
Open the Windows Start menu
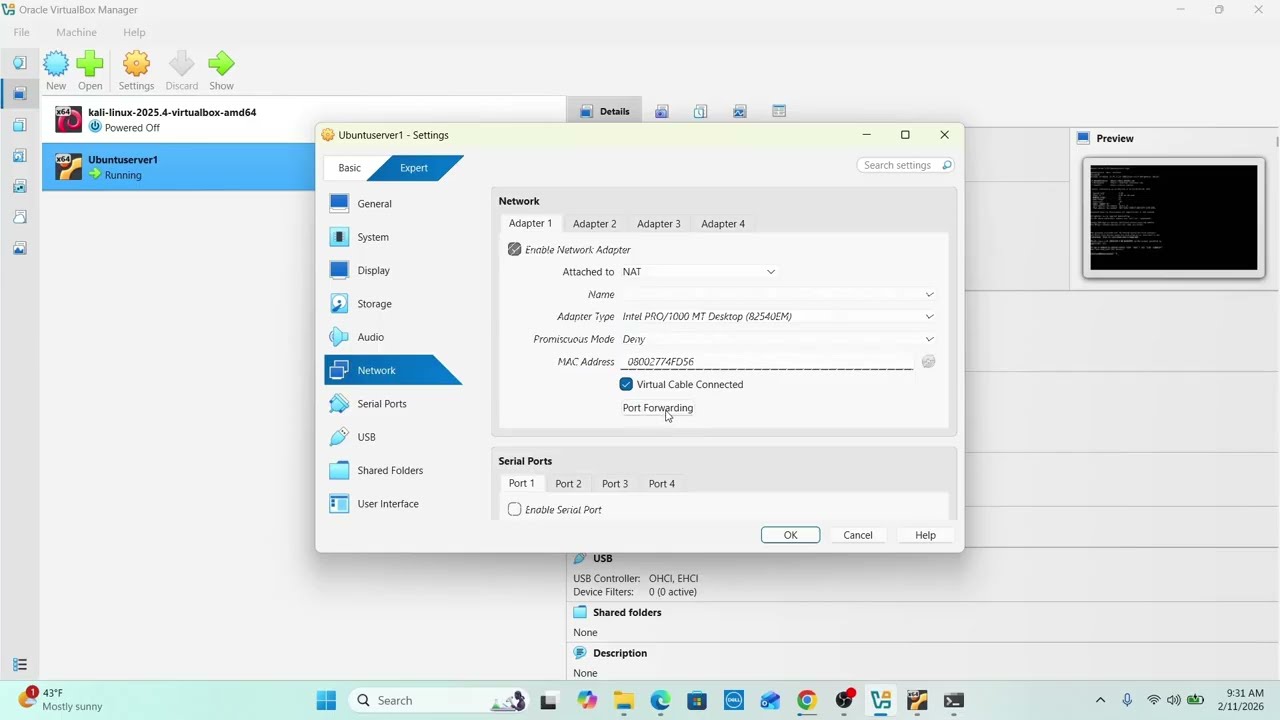click(x=326, y=701)
